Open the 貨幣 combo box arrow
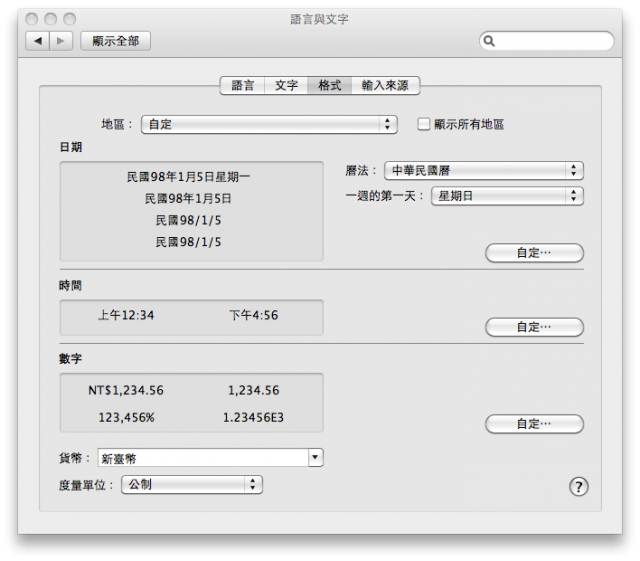The image size is (640, 561). [315, 458]
